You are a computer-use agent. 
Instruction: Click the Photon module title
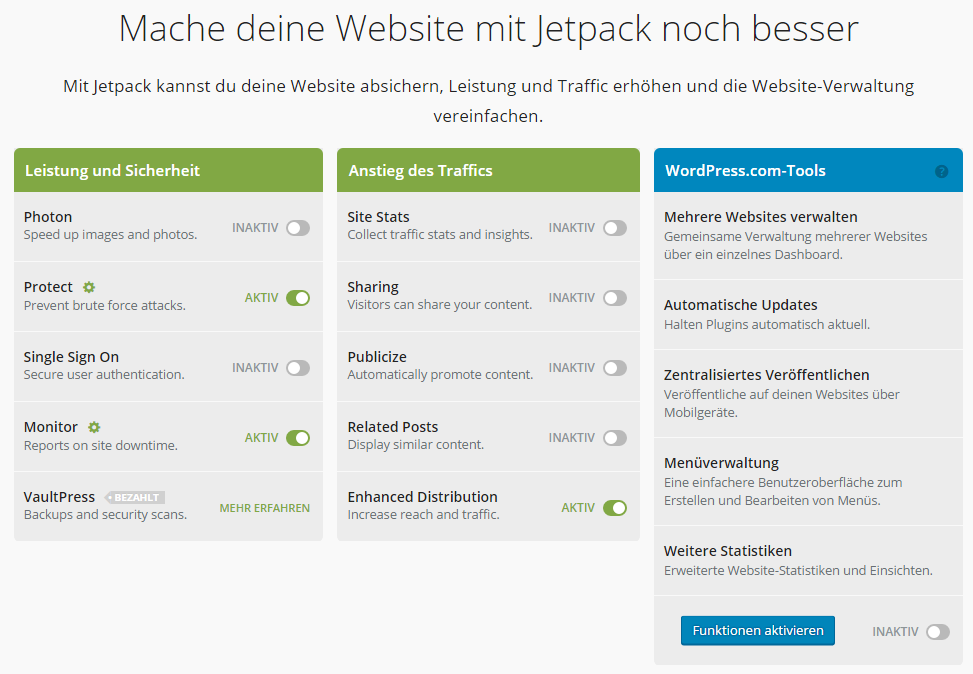coord(48,217)
